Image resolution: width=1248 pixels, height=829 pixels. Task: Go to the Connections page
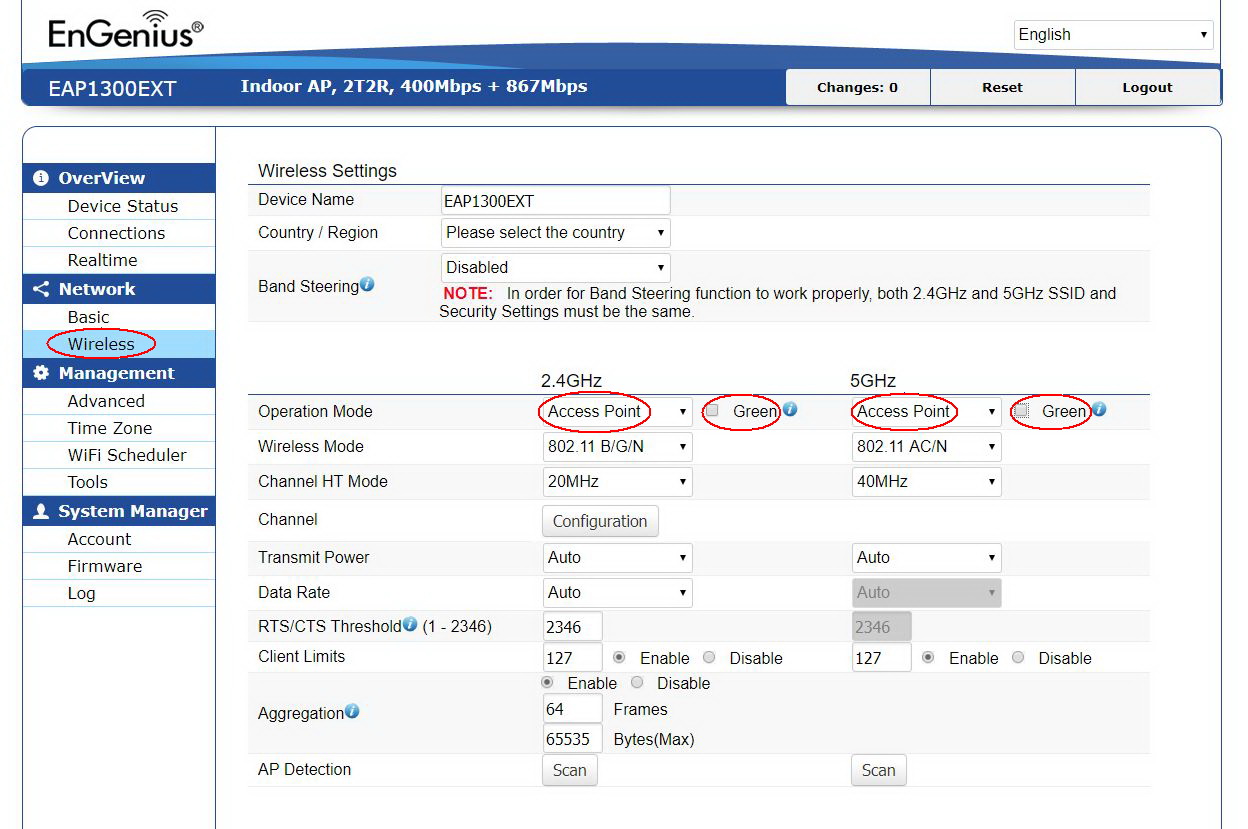116,233
